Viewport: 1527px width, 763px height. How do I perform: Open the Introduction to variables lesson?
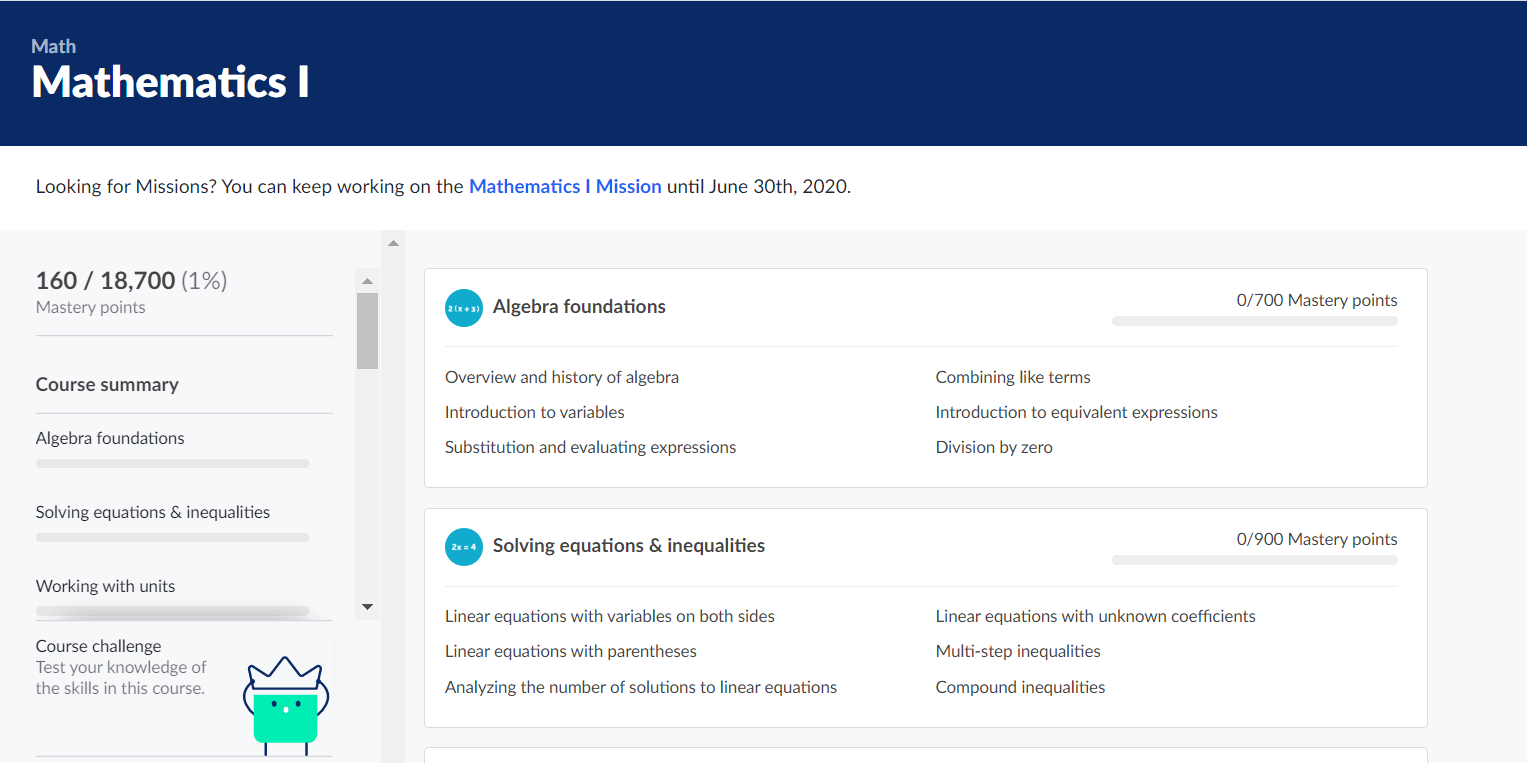[534, 411]
